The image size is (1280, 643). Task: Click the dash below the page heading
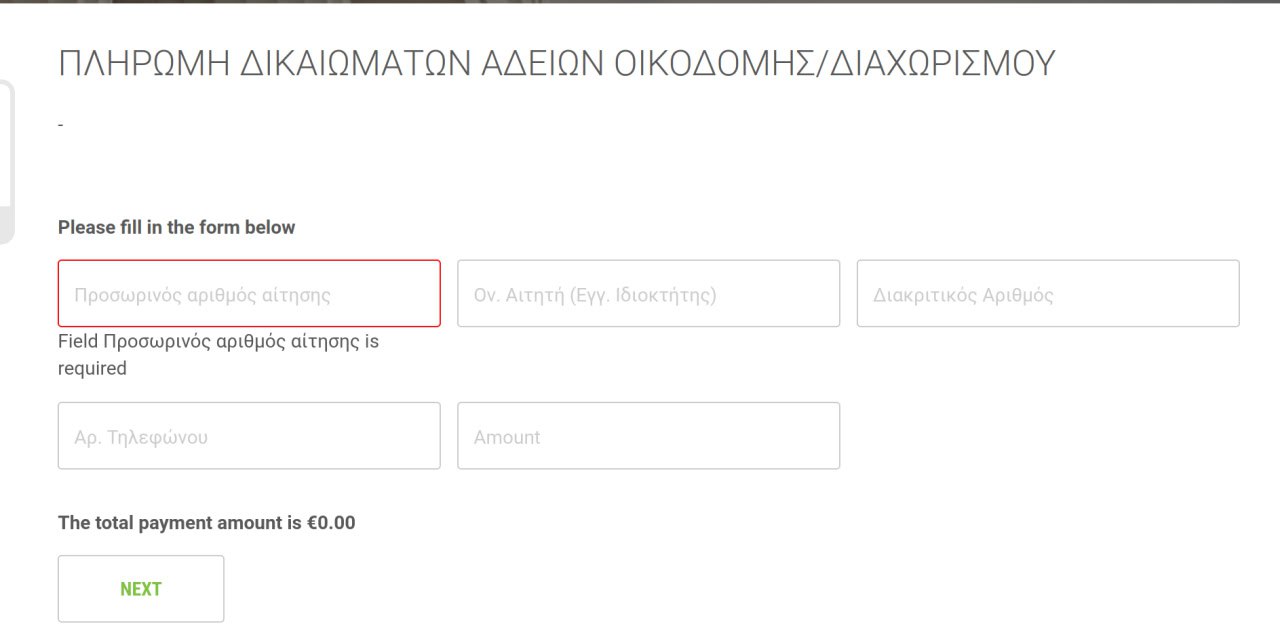click(x=61, y=125)
